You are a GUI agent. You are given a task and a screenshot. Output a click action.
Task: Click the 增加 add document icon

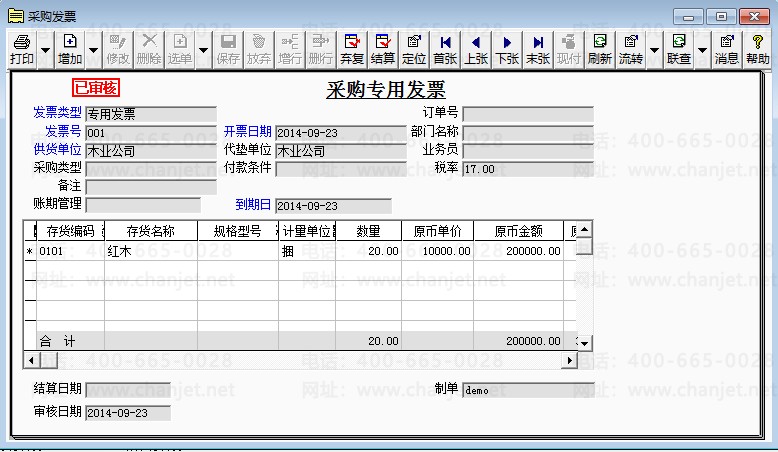[x=70, y=50]
